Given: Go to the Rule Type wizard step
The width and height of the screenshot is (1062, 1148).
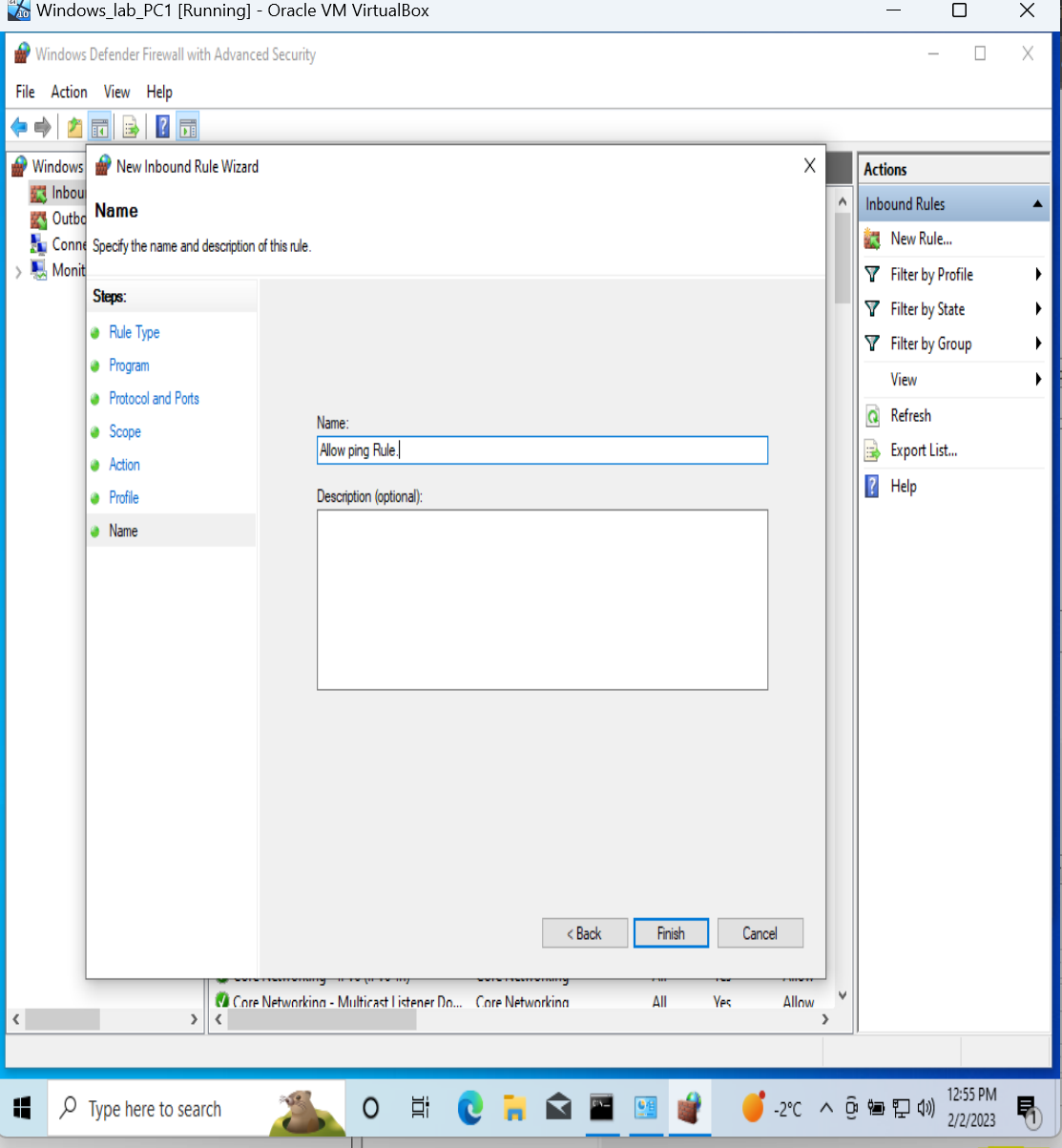Looking at the screenshot, I should pos(135,332).
